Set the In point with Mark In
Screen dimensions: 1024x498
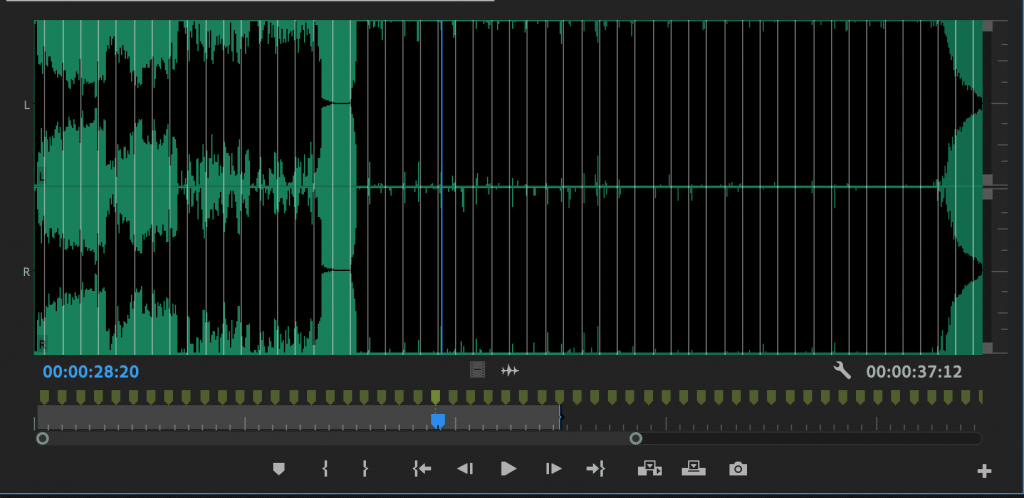click(x=325, y=469)
